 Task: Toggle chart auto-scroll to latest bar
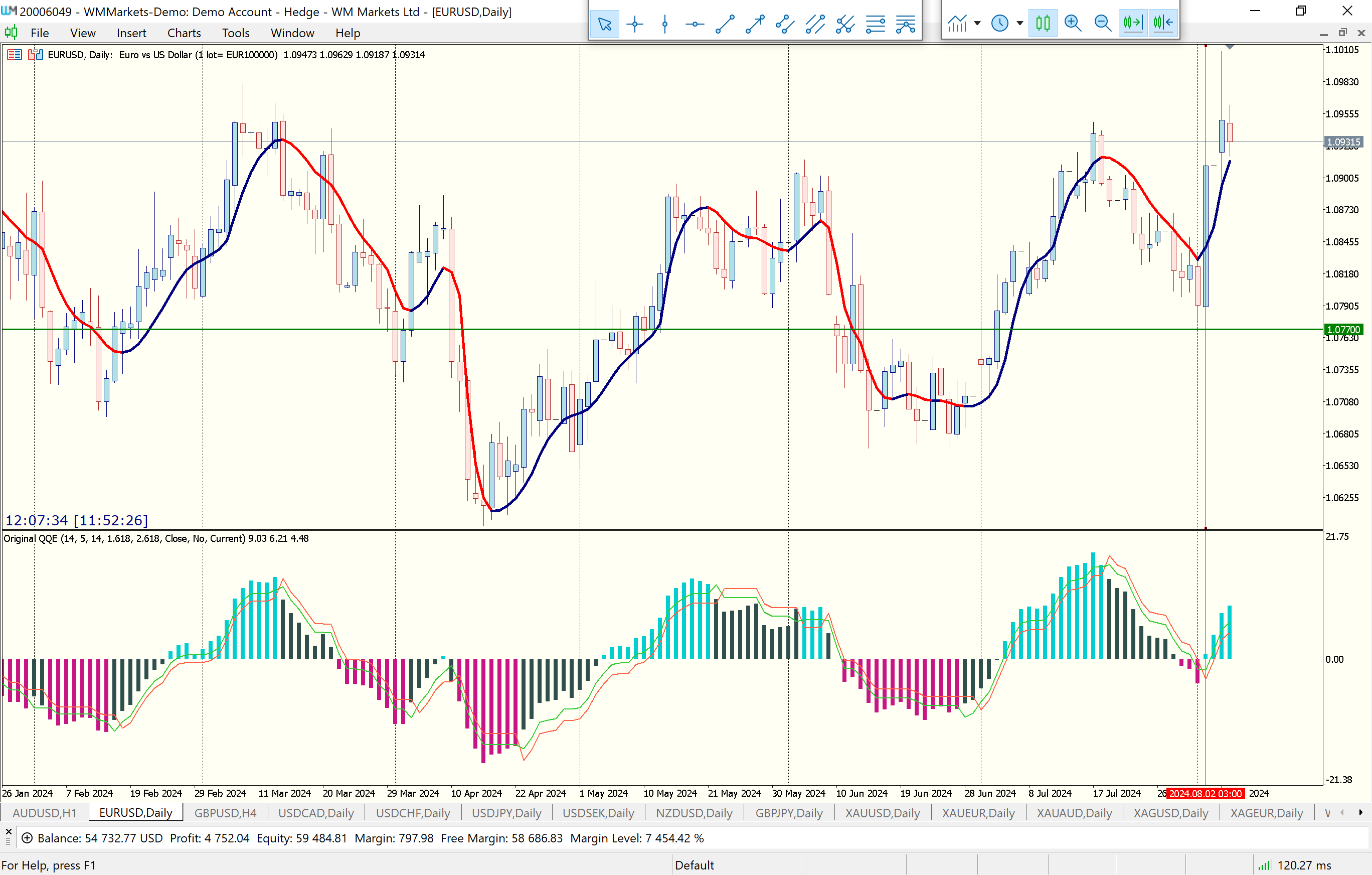1132,23
